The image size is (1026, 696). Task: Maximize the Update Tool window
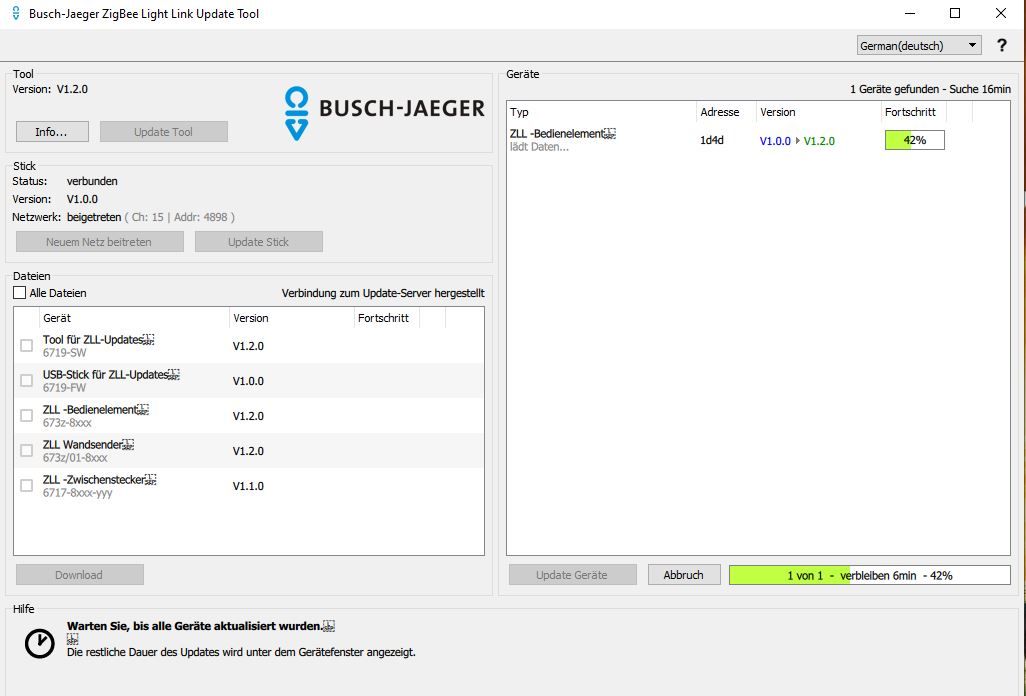[955, 13]
